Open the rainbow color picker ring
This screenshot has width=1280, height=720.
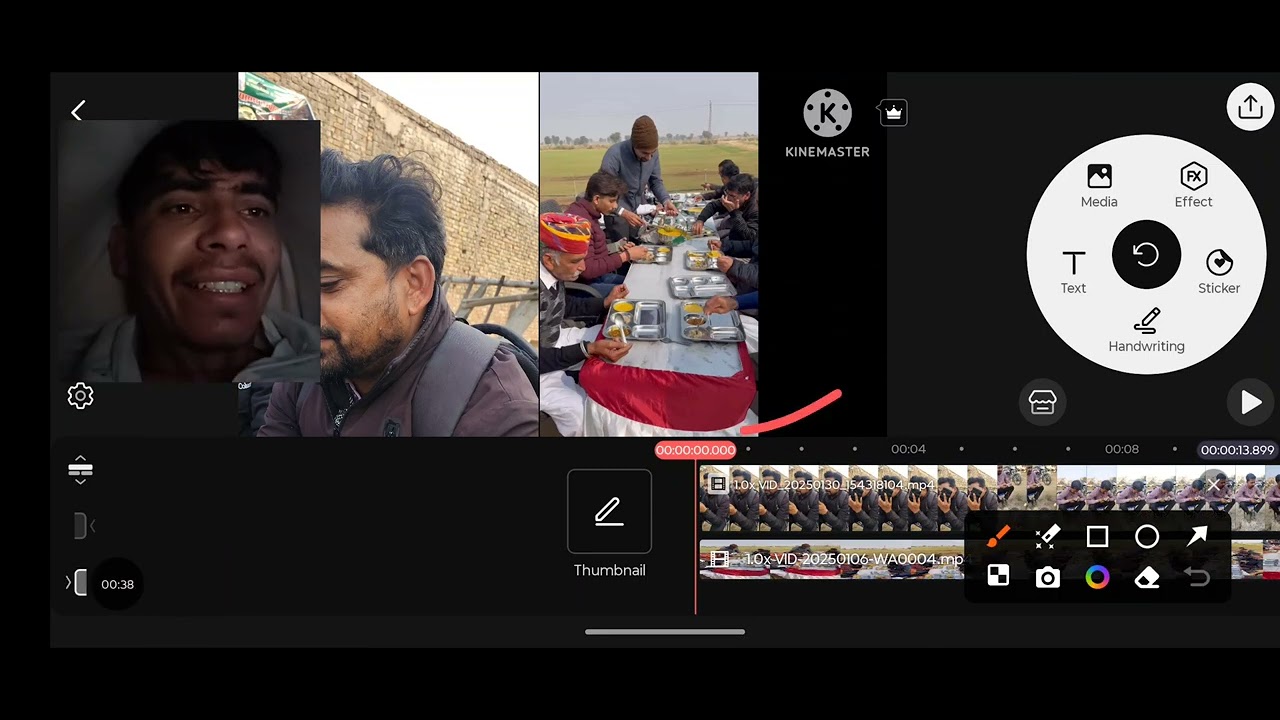coord(1097,577)
